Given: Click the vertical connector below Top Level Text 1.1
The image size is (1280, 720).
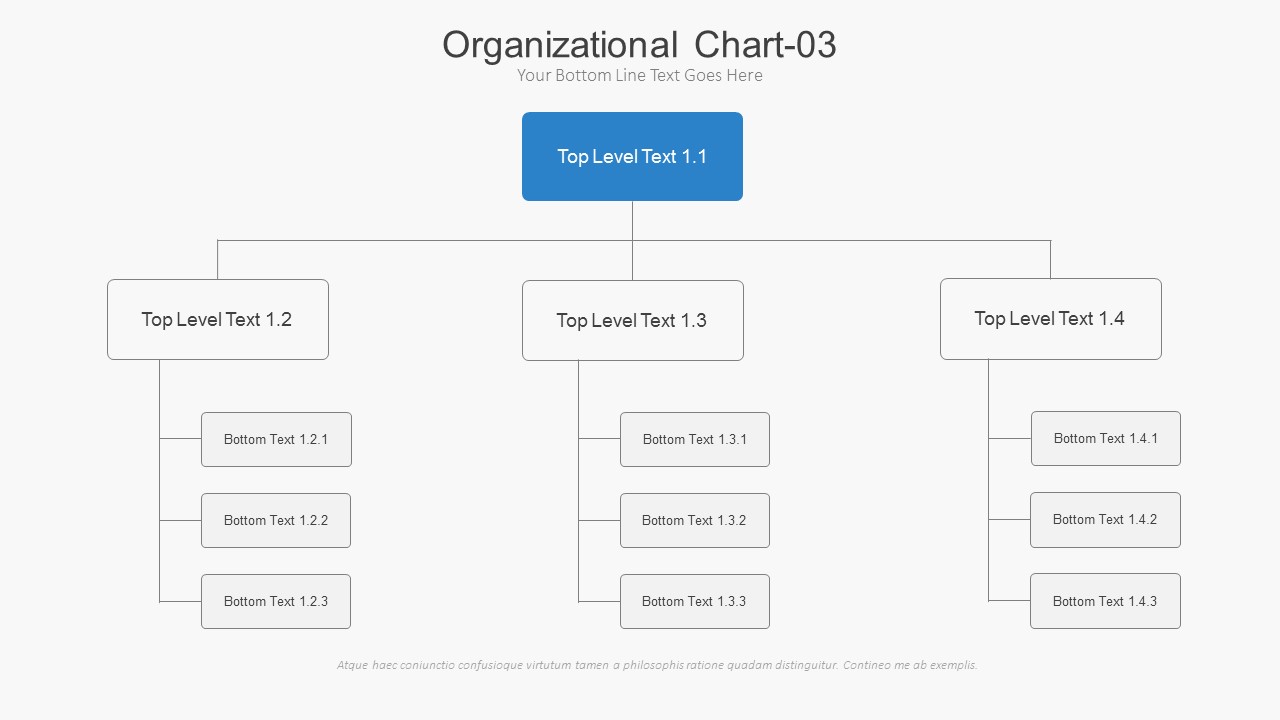Looking at the screenshot, I should coord(632,220).
